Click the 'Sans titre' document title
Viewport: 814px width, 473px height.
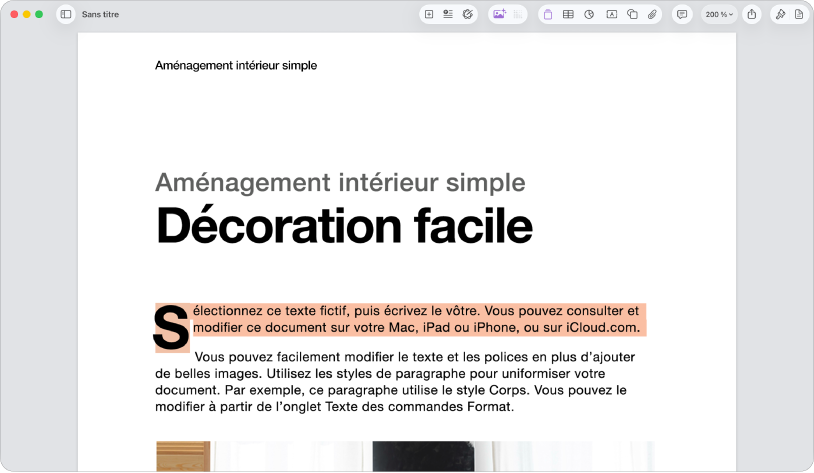pyautogui.click(x=100, y=15)
